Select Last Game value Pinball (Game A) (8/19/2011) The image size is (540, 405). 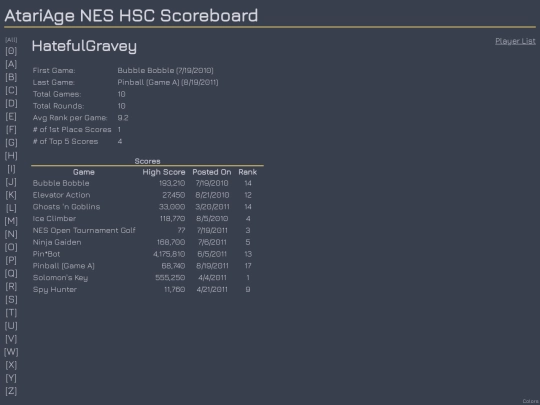click(x=168, y=82)
